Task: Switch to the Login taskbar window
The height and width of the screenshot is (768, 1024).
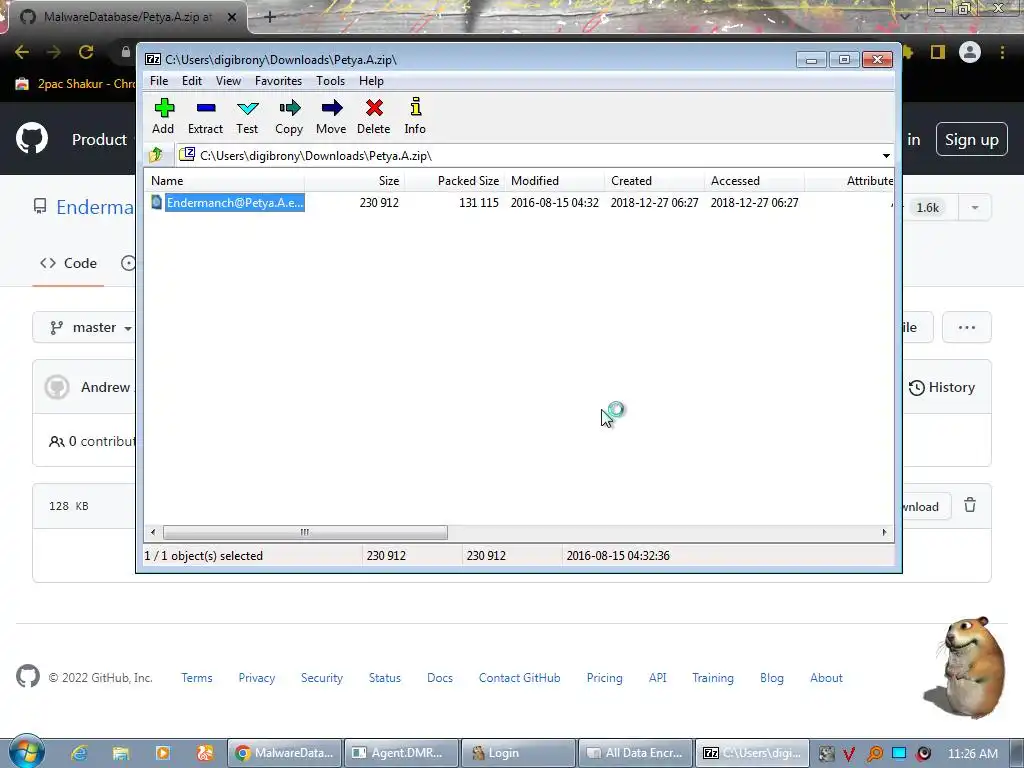Action: (x=518, y=753)
